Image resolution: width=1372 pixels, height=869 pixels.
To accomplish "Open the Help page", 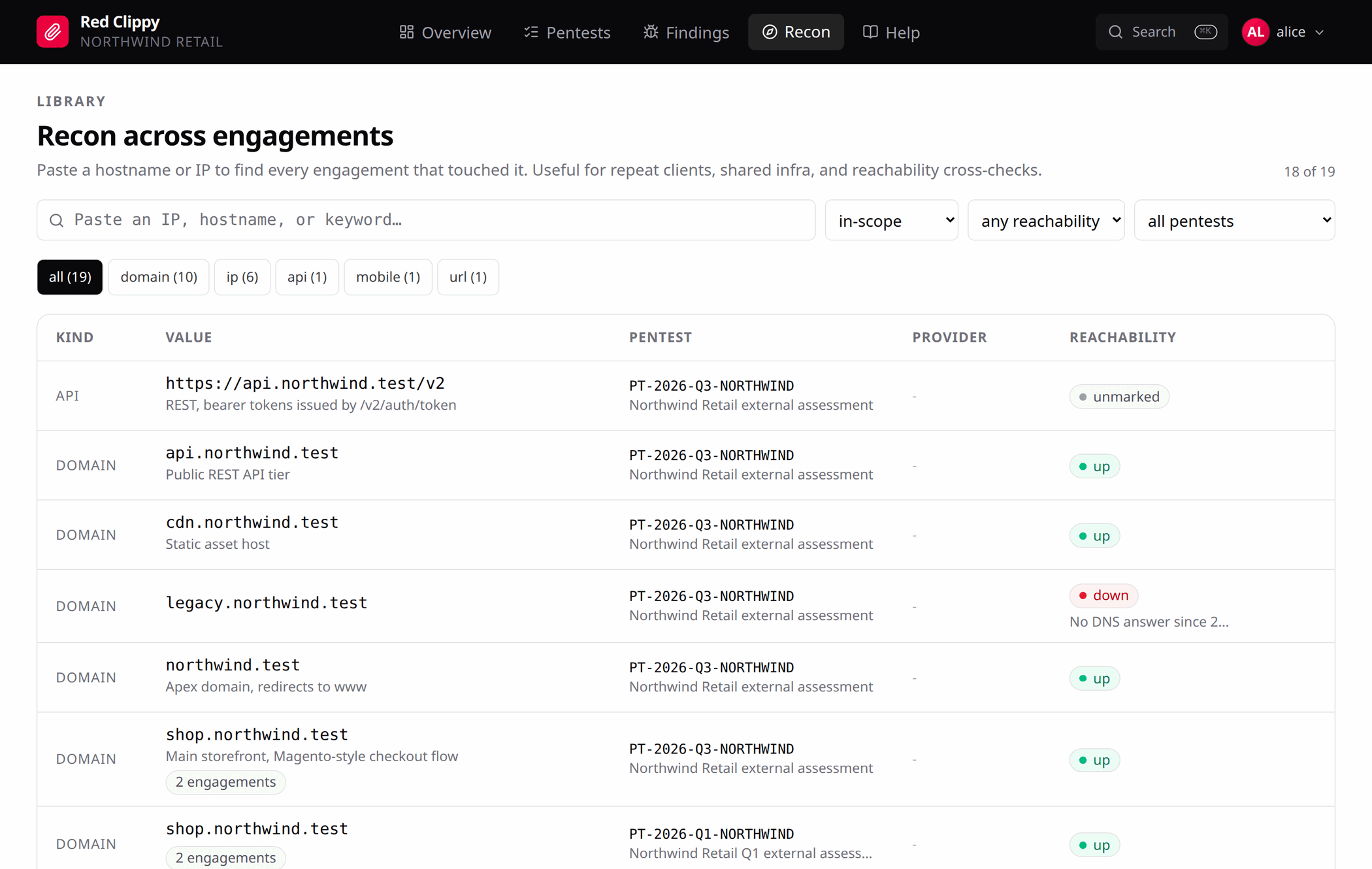I will (891, 32).
